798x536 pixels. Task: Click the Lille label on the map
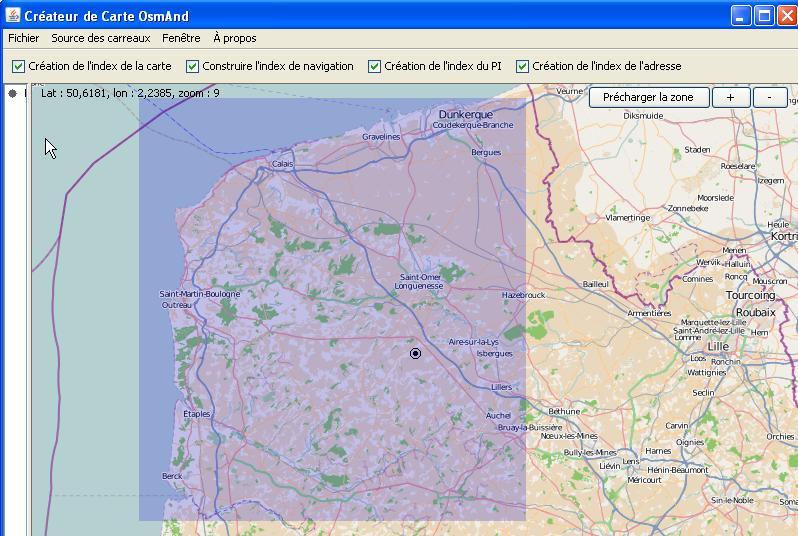[x=718, y=347]
